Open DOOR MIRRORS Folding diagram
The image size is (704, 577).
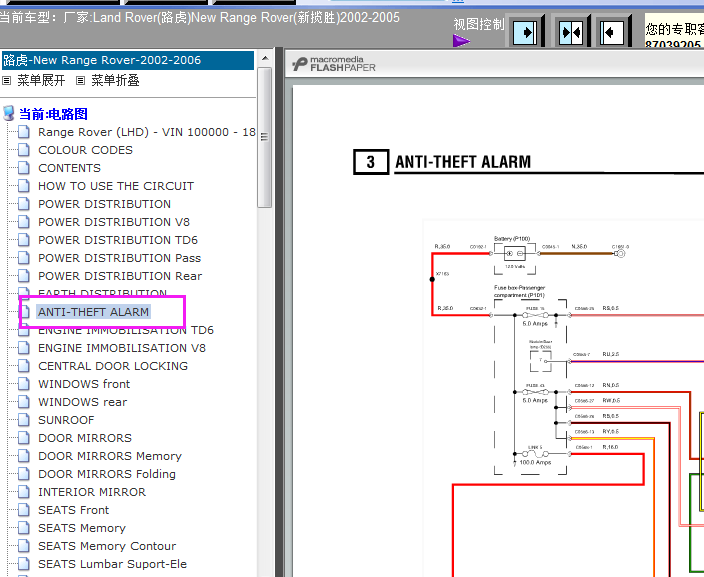pyautogui.click(x=107, y=474)
